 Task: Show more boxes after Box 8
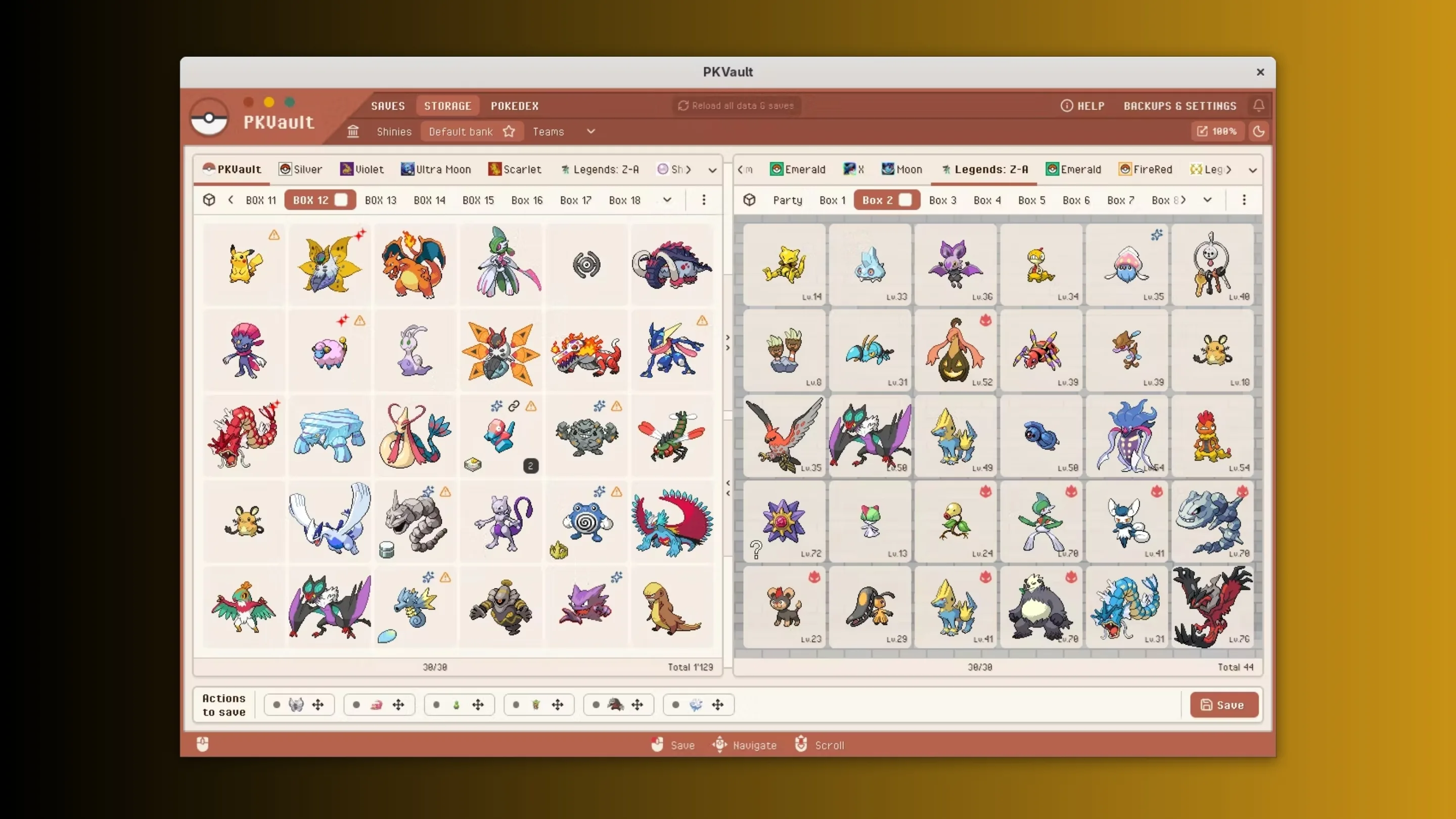(1184, 200)
